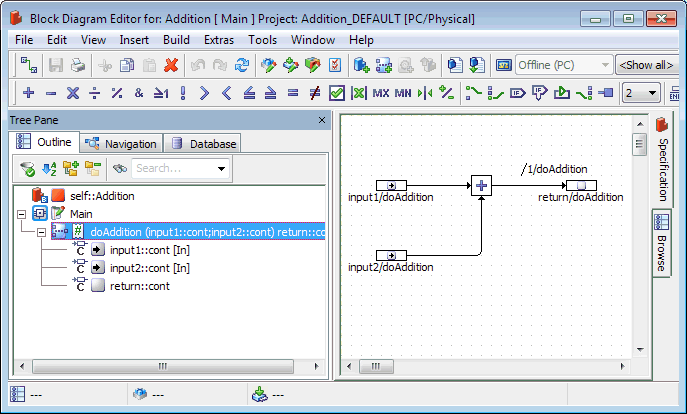This screenshot has width=687, height=414.
Task: Insert a Modulo percent operator
Action: 117,93
